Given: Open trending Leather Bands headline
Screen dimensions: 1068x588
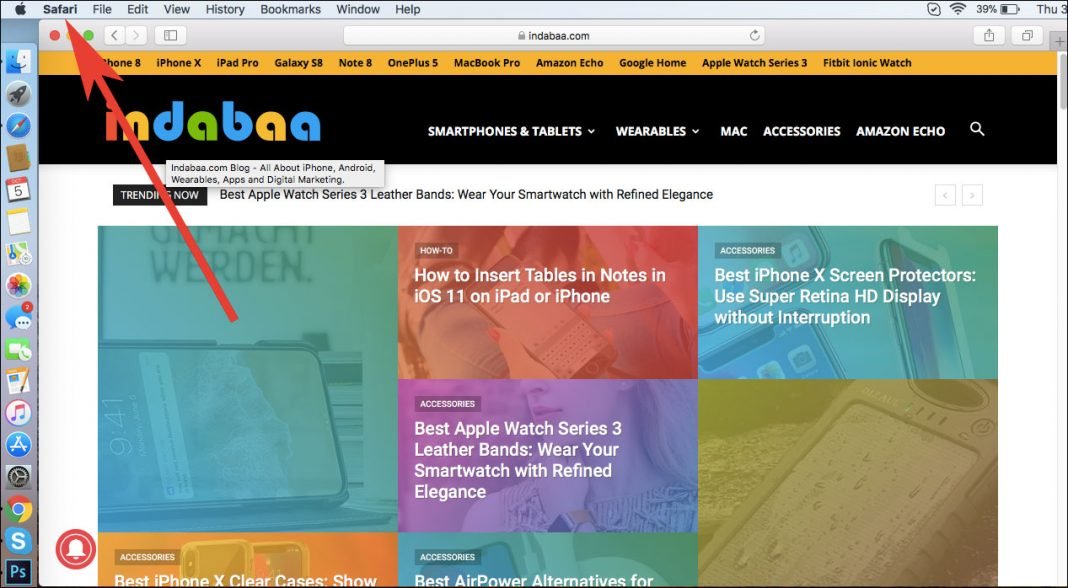Looking at the screenshot, I should [466, 194].
